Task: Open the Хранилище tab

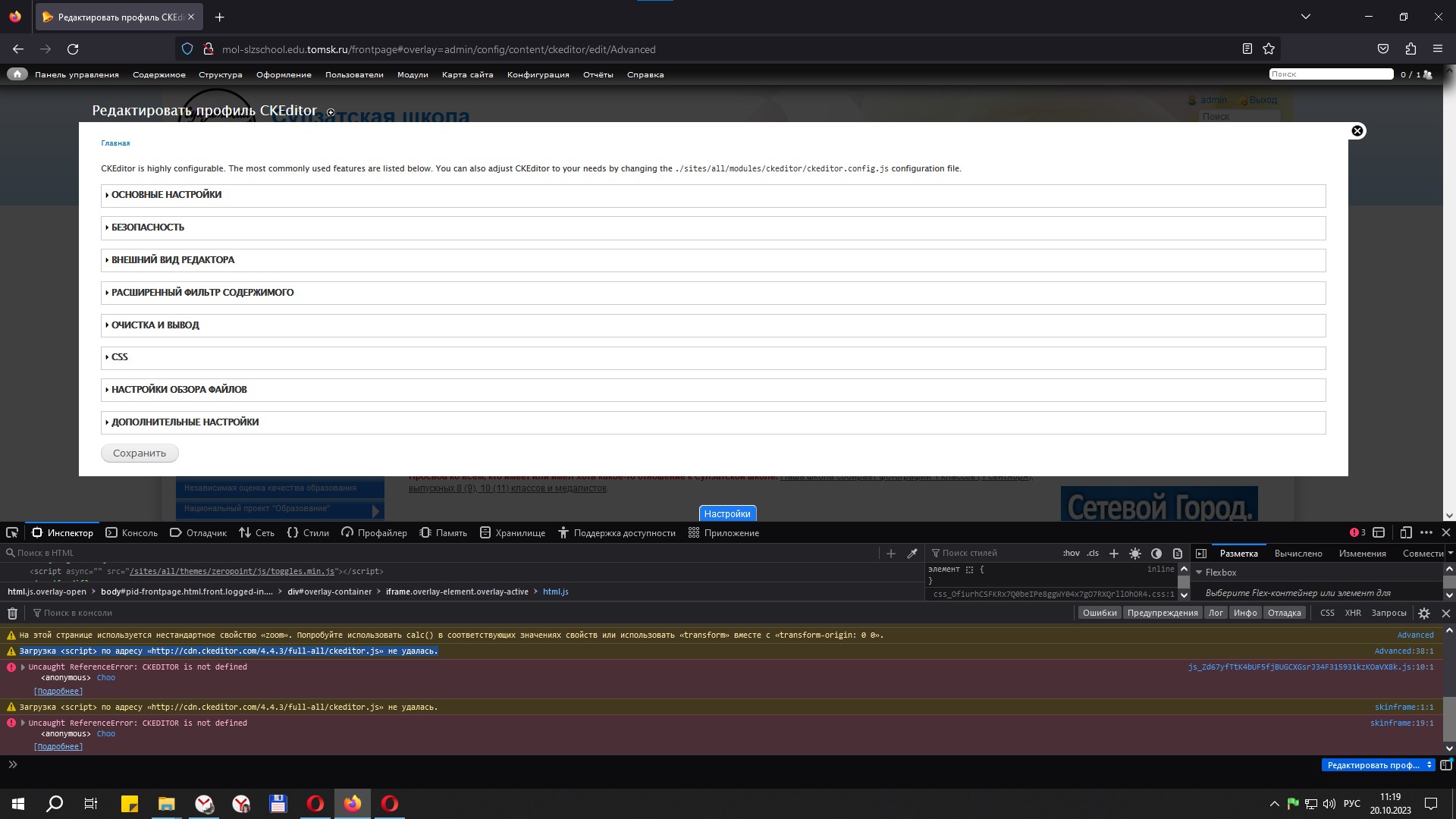Action: coord(513,532)
